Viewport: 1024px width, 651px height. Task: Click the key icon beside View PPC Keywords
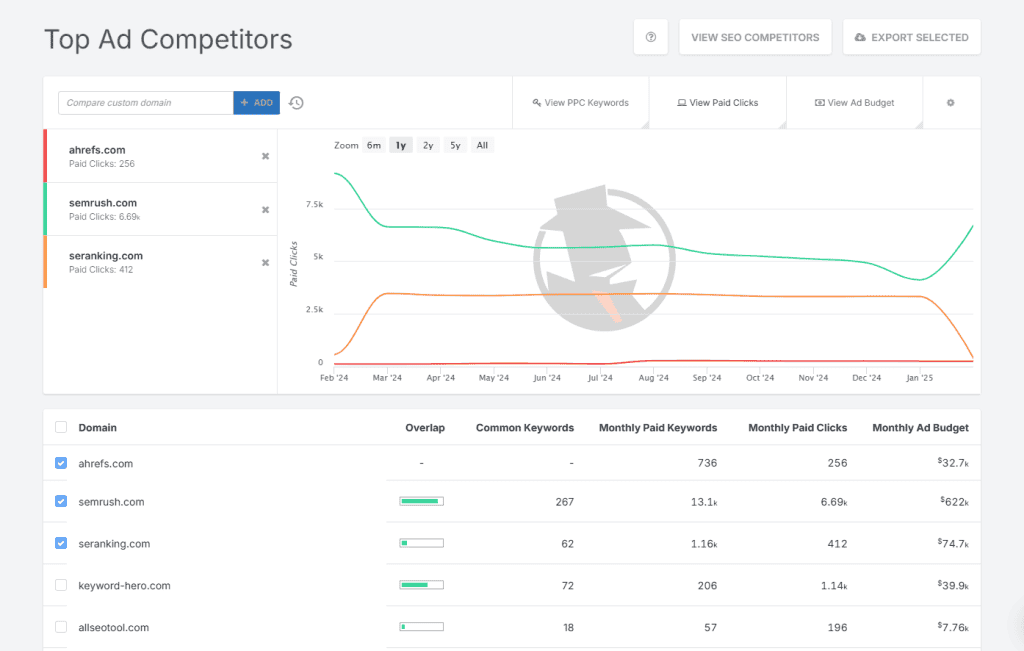point(537,103)
